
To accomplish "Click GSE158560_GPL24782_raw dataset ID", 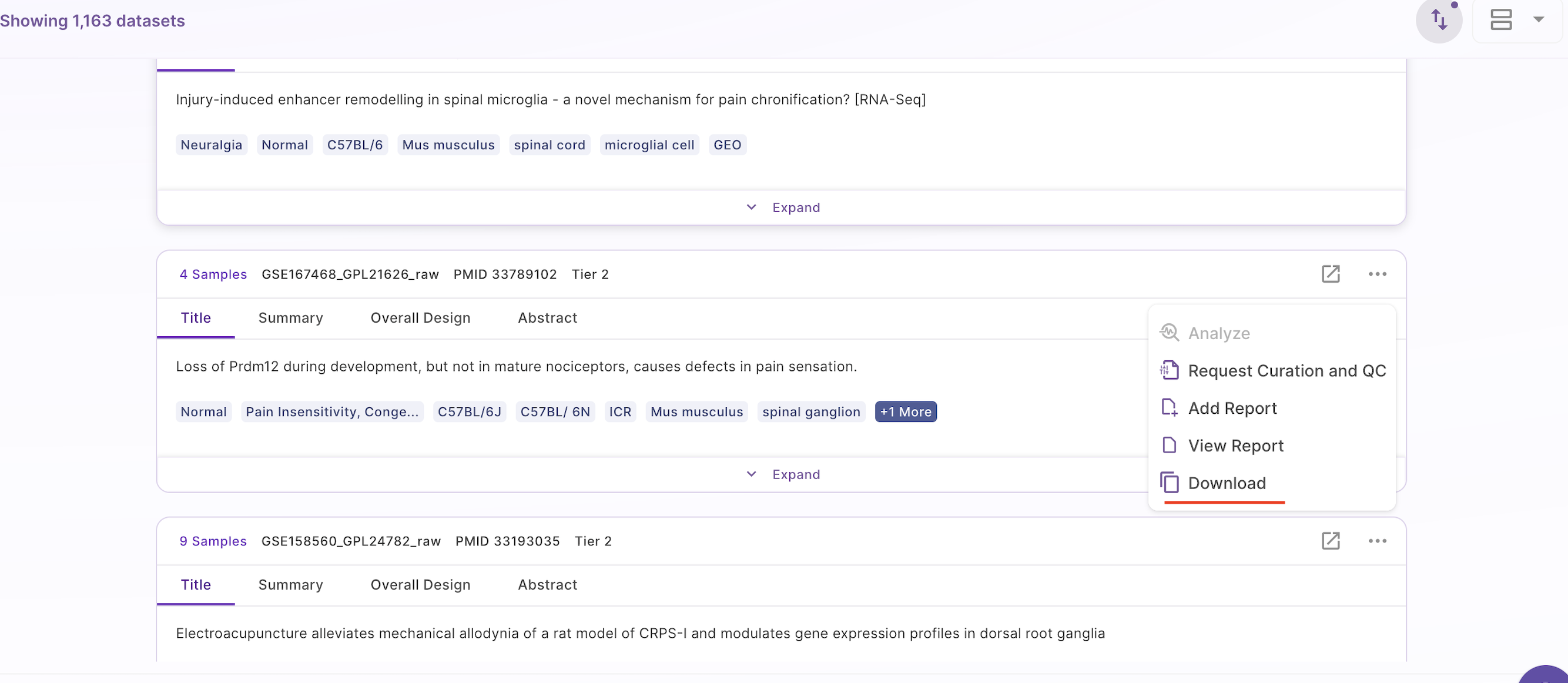I will (x=351, y=541).
